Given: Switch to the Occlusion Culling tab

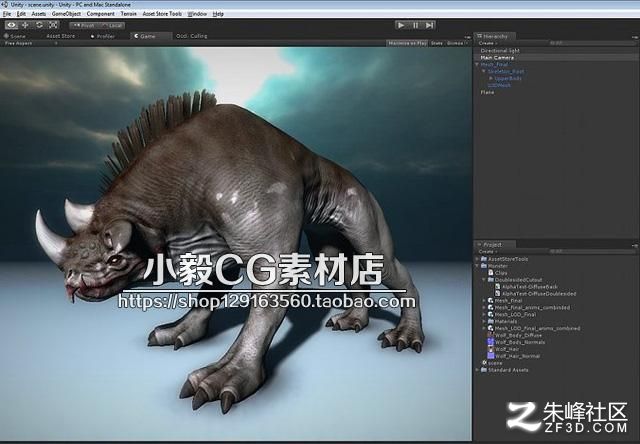Looking at the screenshot, I should pos(191,36).
